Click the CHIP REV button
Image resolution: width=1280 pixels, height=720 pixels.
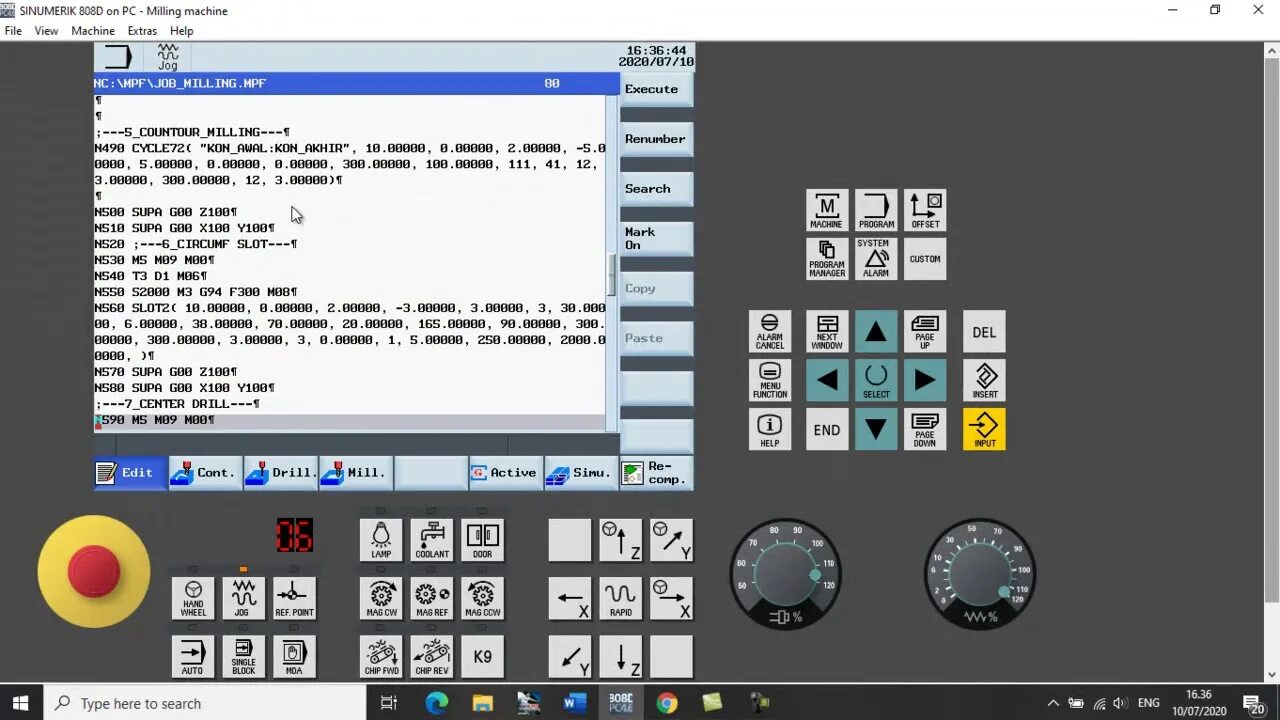[x=432, y=656]
